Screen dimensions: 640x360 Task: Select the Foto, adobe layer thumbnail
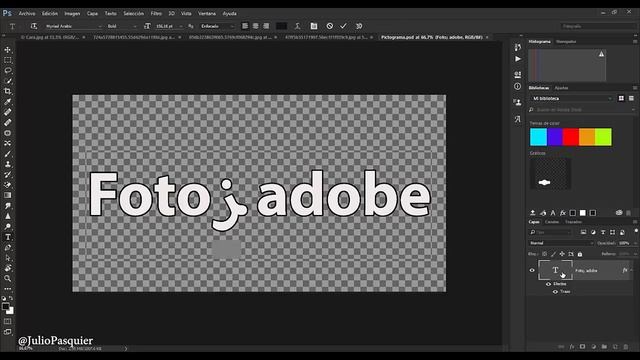555,270
